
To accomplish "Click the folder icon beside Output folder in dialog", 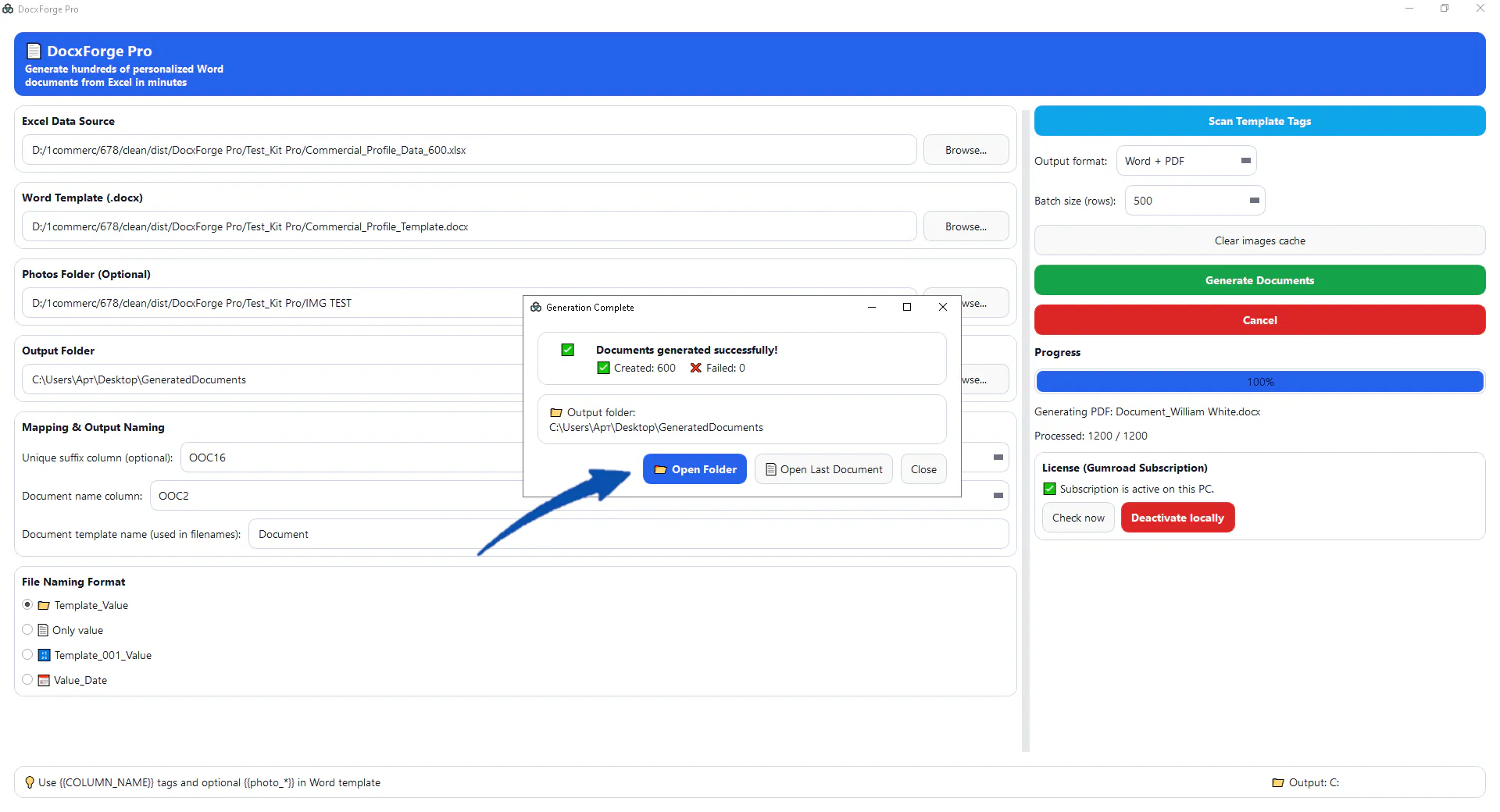I will pos(556,412).
